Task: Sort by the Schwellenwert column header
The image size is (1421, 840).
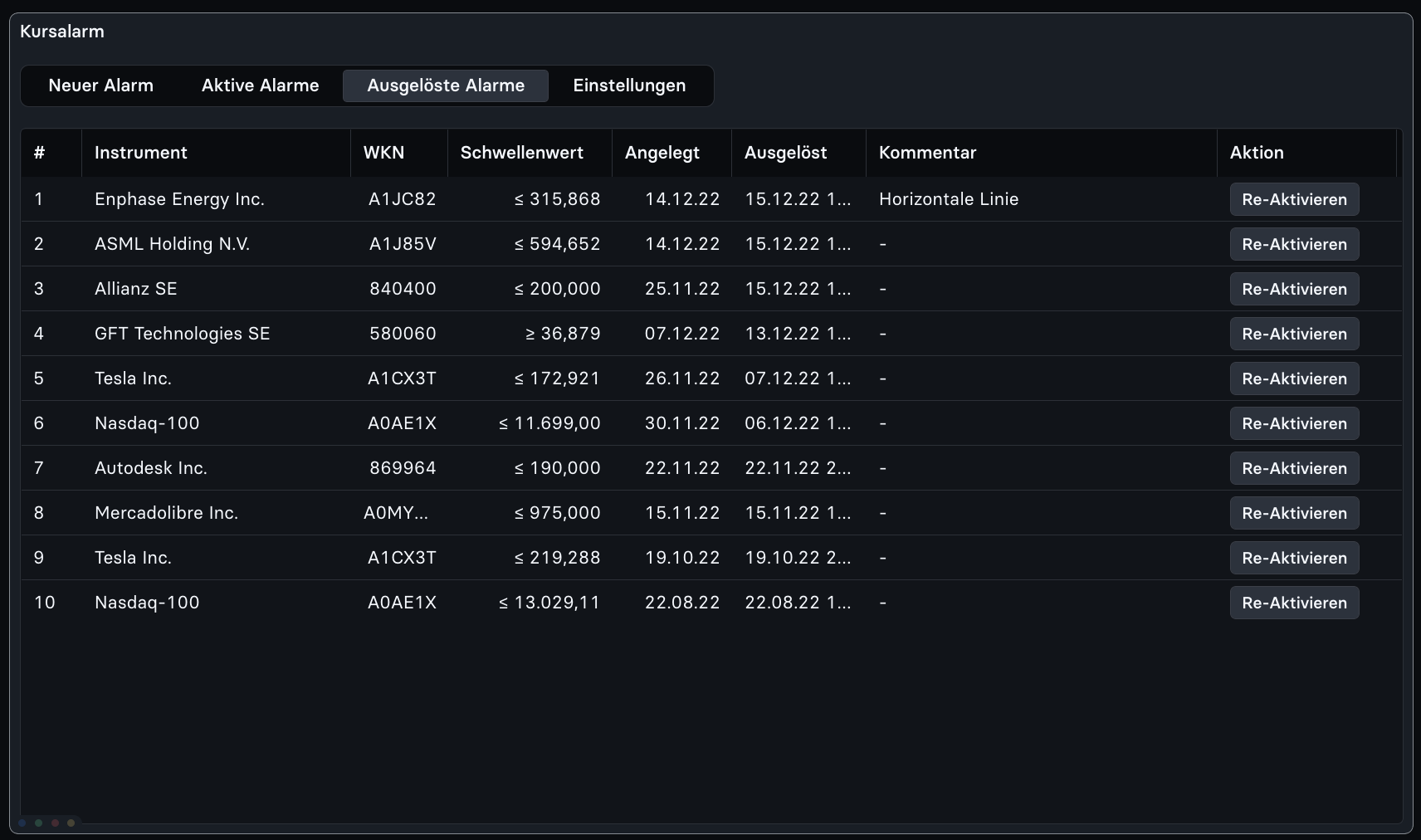Action: click(530, 153)
